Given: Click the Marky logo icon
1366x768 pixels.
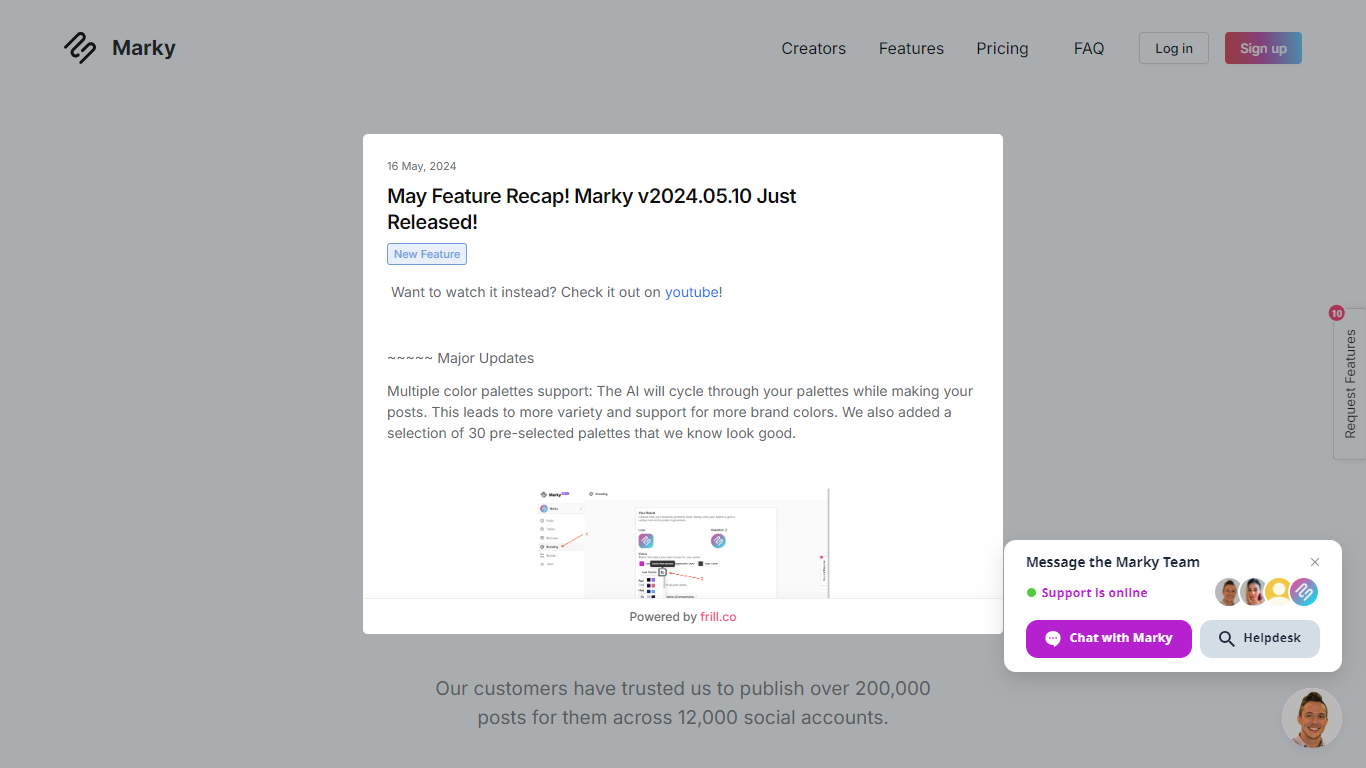Looking at the screenshot, I should pos(80,47).
